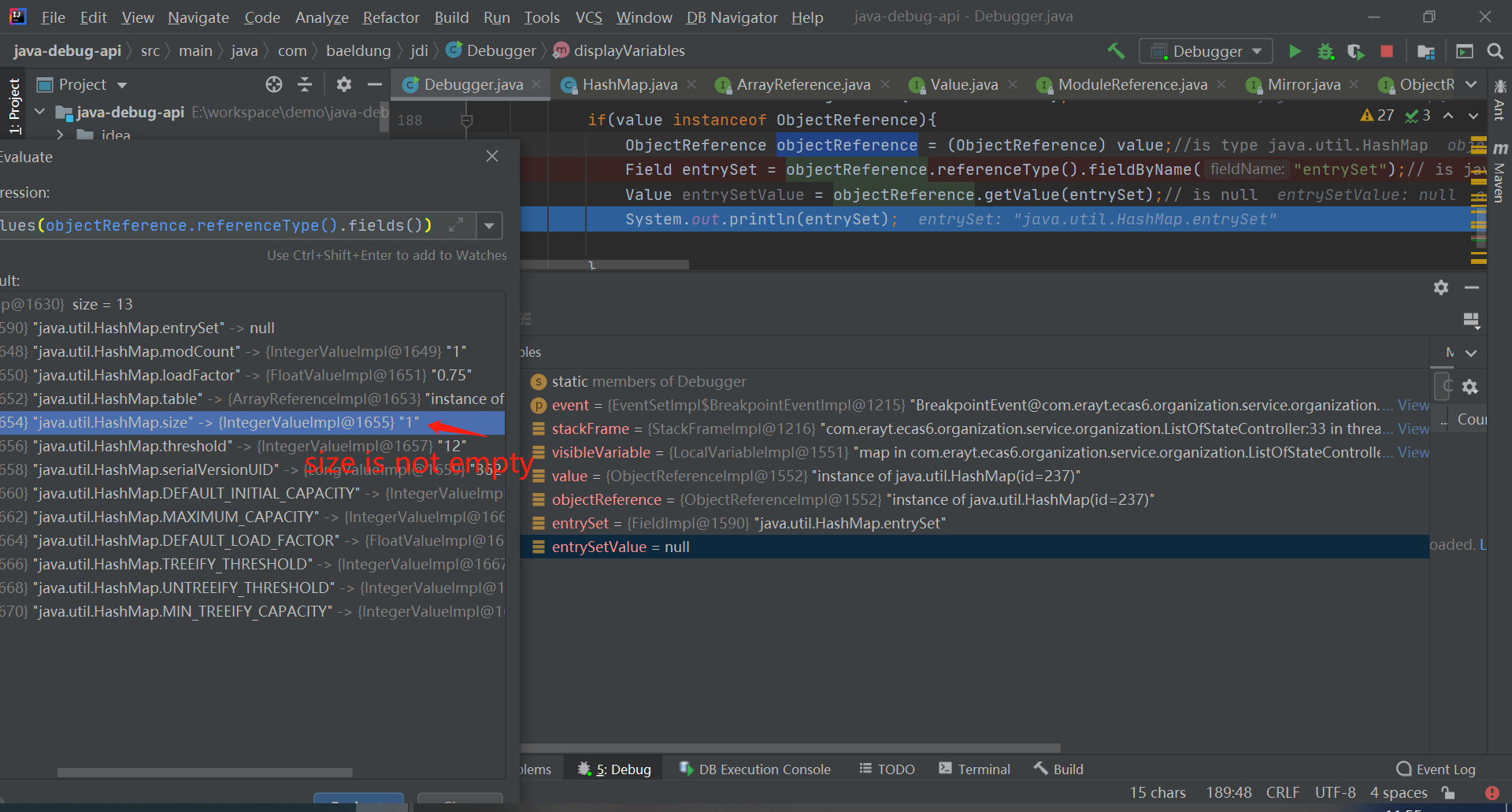Switch to the Value.java tab
This screenshot has height=812, width=1512.
click(964, 84)
